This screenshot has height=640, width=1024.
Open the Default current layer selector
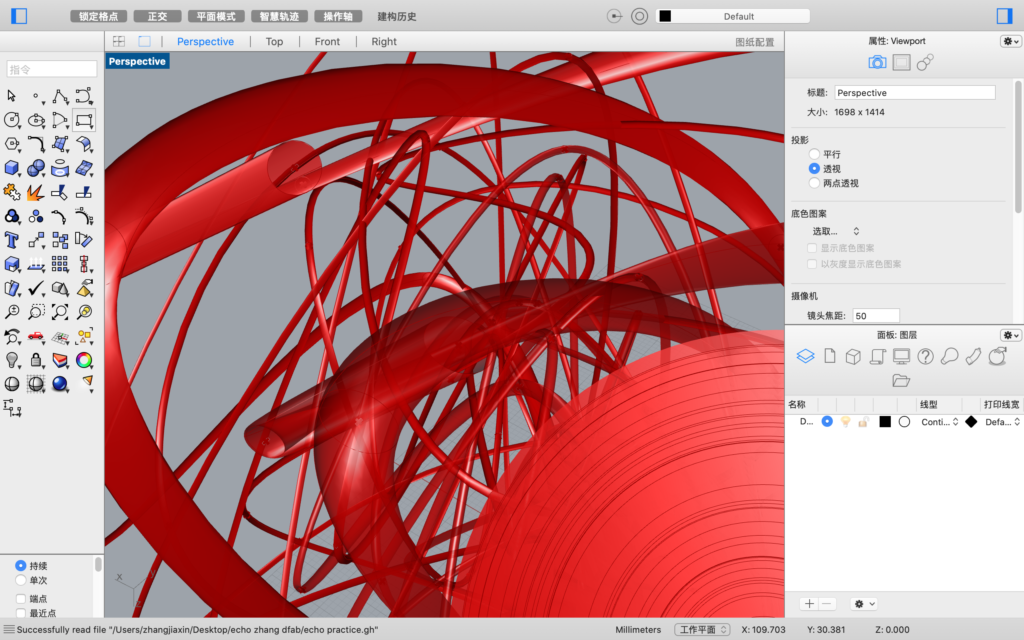click(733, 16)
